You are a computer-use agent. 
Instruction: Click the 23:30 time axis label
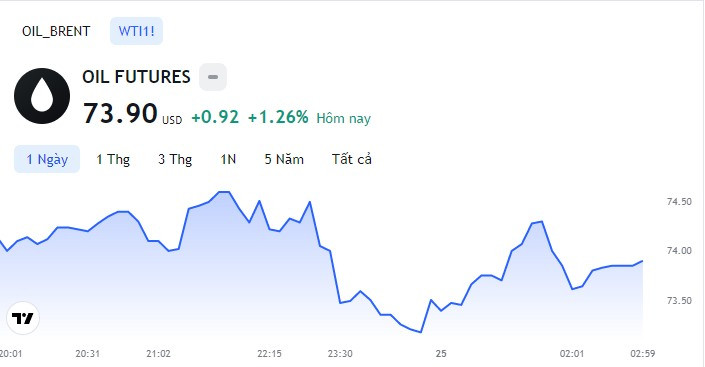340,354
